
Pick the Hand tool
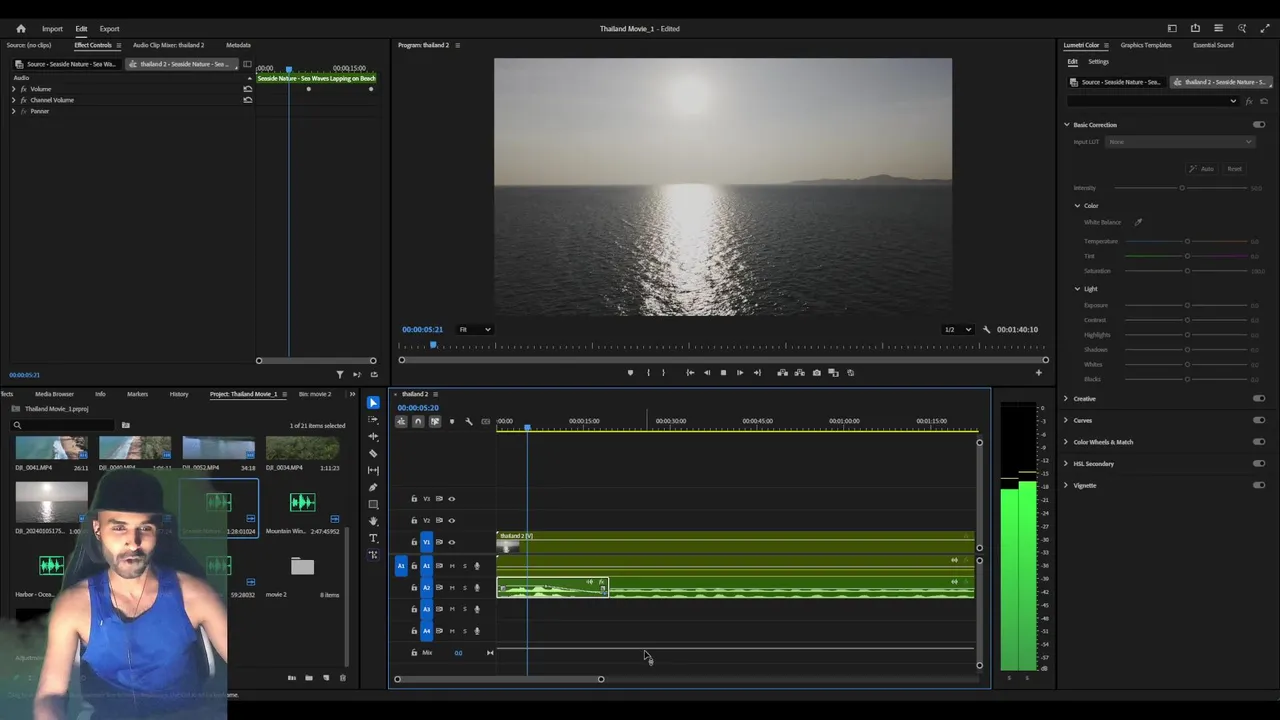point(373,521)
